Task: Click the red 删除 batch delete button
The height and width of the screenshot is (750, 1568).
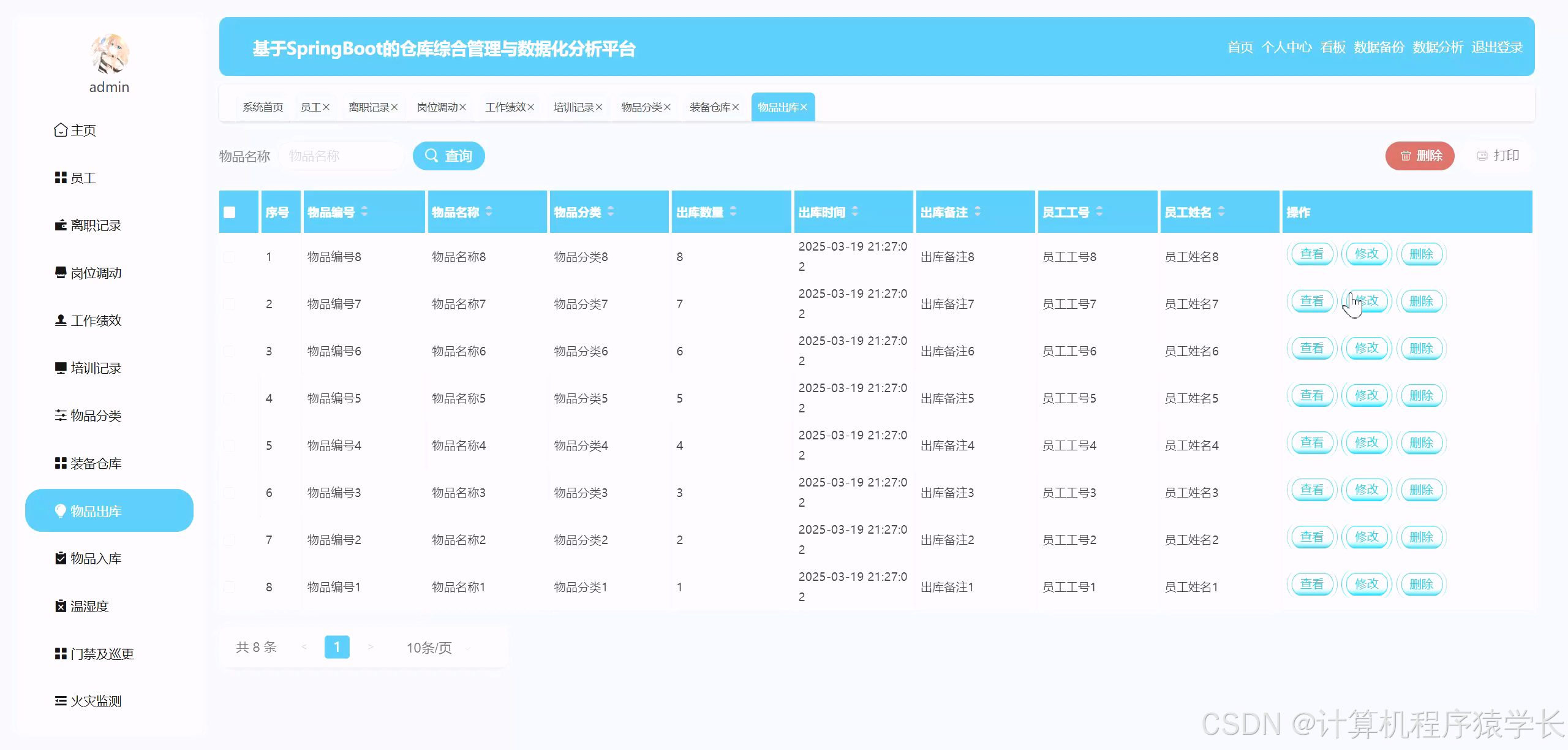Action: 1420,156
